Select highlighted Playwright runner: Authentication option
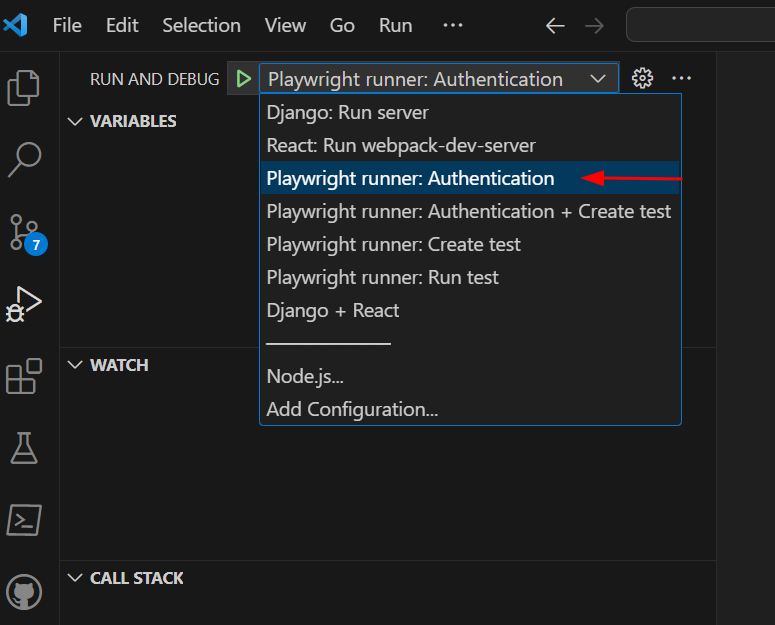775x625 pixels. pos(470,178)
